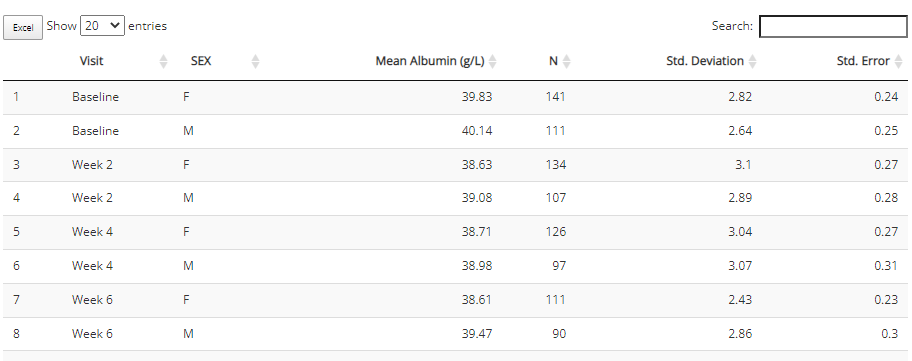Viewport: 912px width, 361px height.
Task: Click the Visit column header
Action: [91, 60]
